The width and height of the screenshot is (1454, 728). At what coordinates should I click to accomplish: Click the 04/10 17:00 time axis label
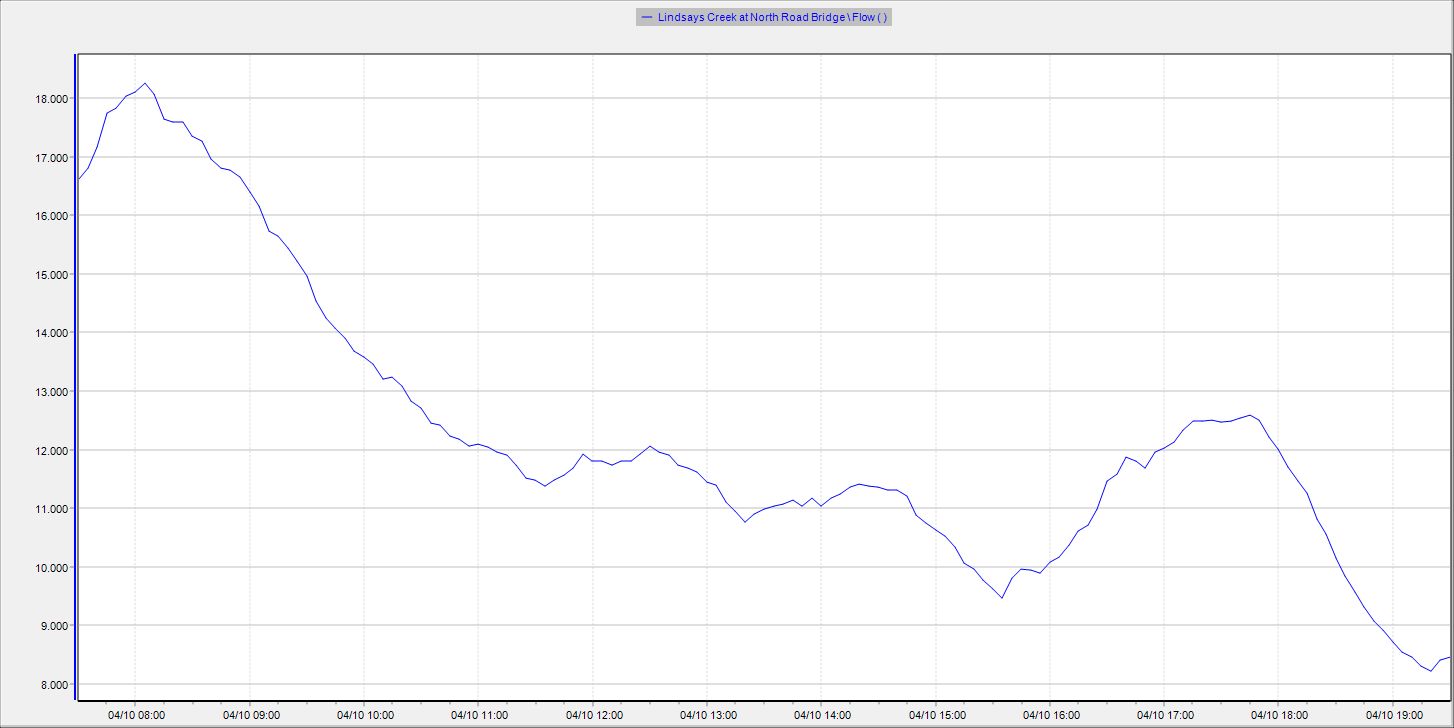(x=1164, y=715)
